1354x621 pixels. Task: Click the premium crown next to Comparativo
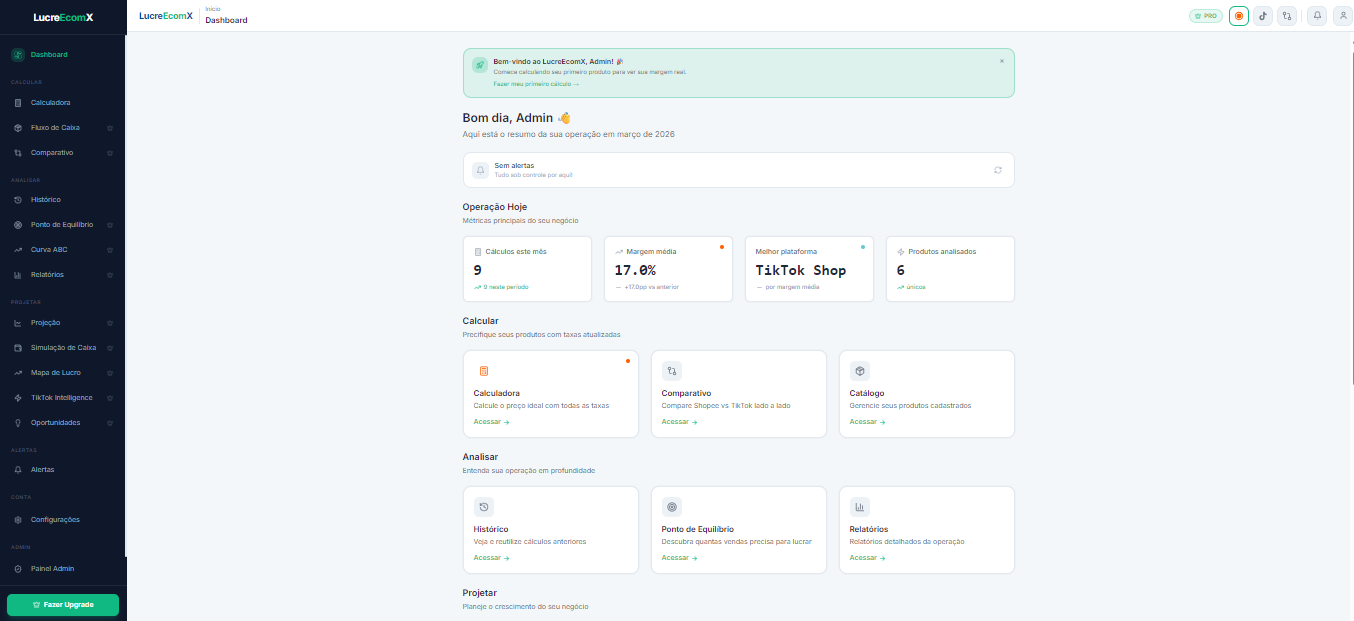click(110, 153)
